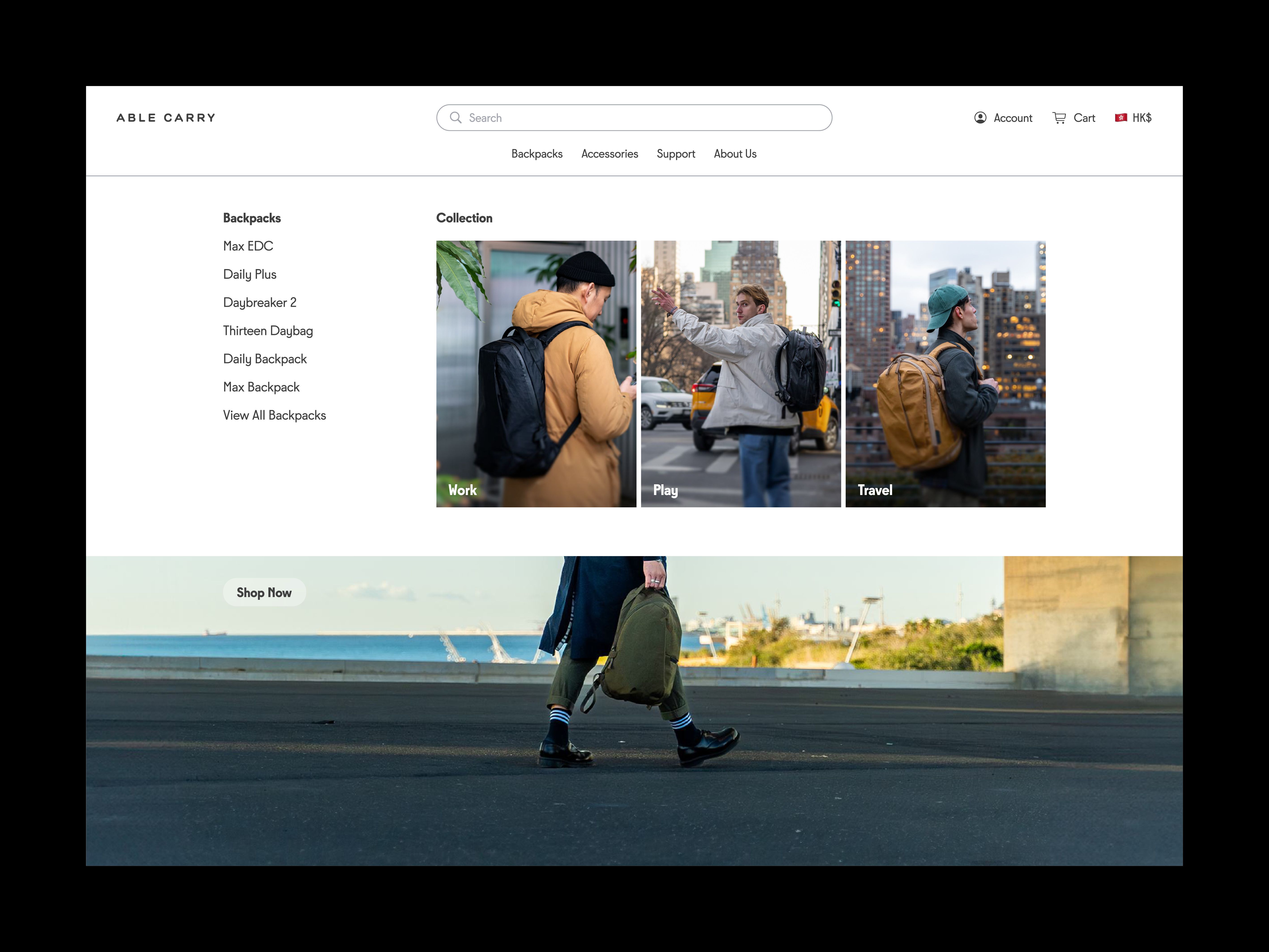Click the Able Carry logo
The image size is (1269, 952).
pyautogui.click(x=166, y=118)
